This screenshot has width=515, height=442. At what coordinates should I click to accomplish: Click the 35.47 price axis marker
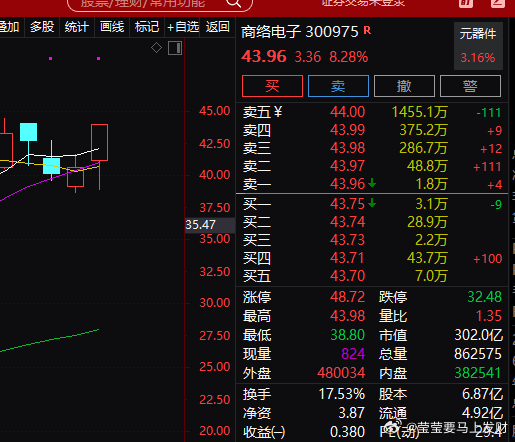point(210,225)
